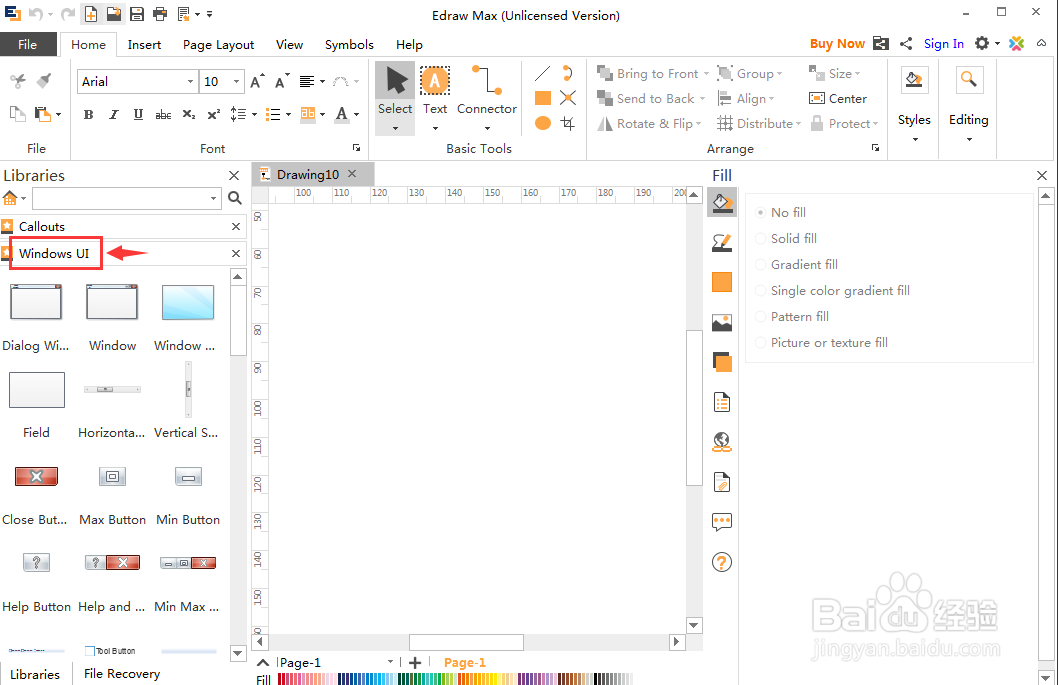Open the Arial font name dropdown
Screen dimensions: 1058x685
point(190,82)
